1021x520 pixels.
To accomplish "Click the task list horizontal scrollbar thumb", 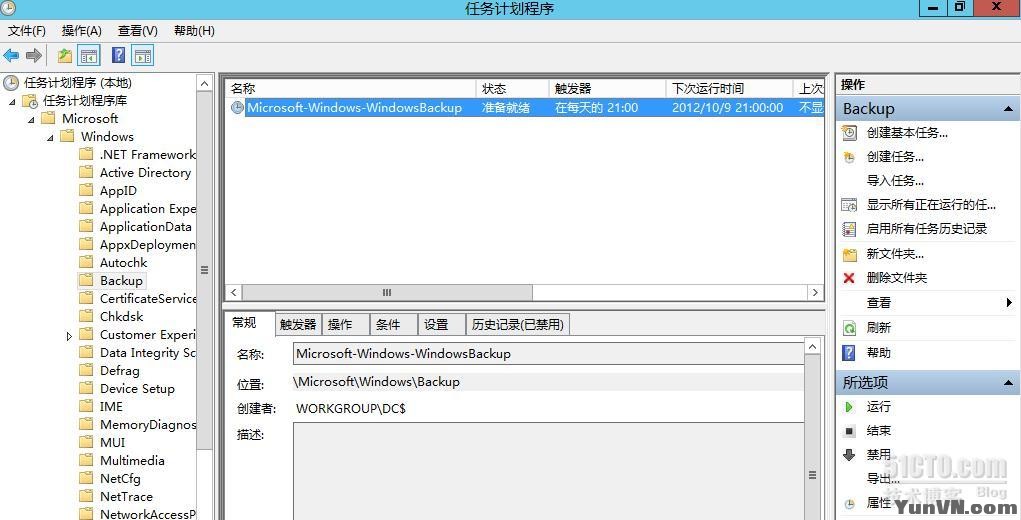I will click(x=387, y=293).
